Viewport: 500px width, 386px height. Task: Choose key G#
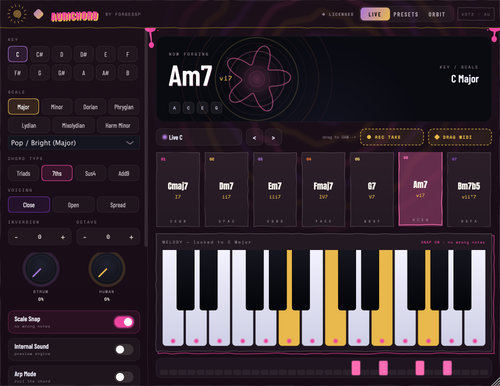pos(61,73)
